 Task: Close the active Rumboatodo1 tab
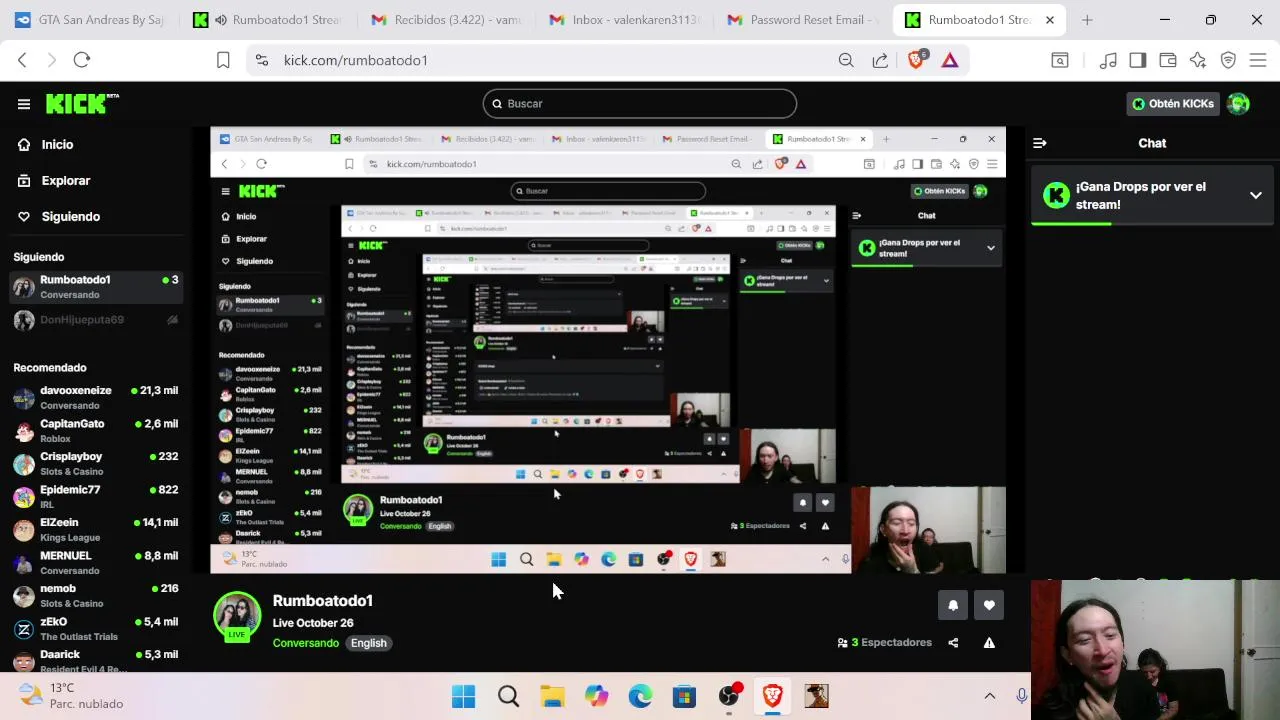pos(1050,20)
